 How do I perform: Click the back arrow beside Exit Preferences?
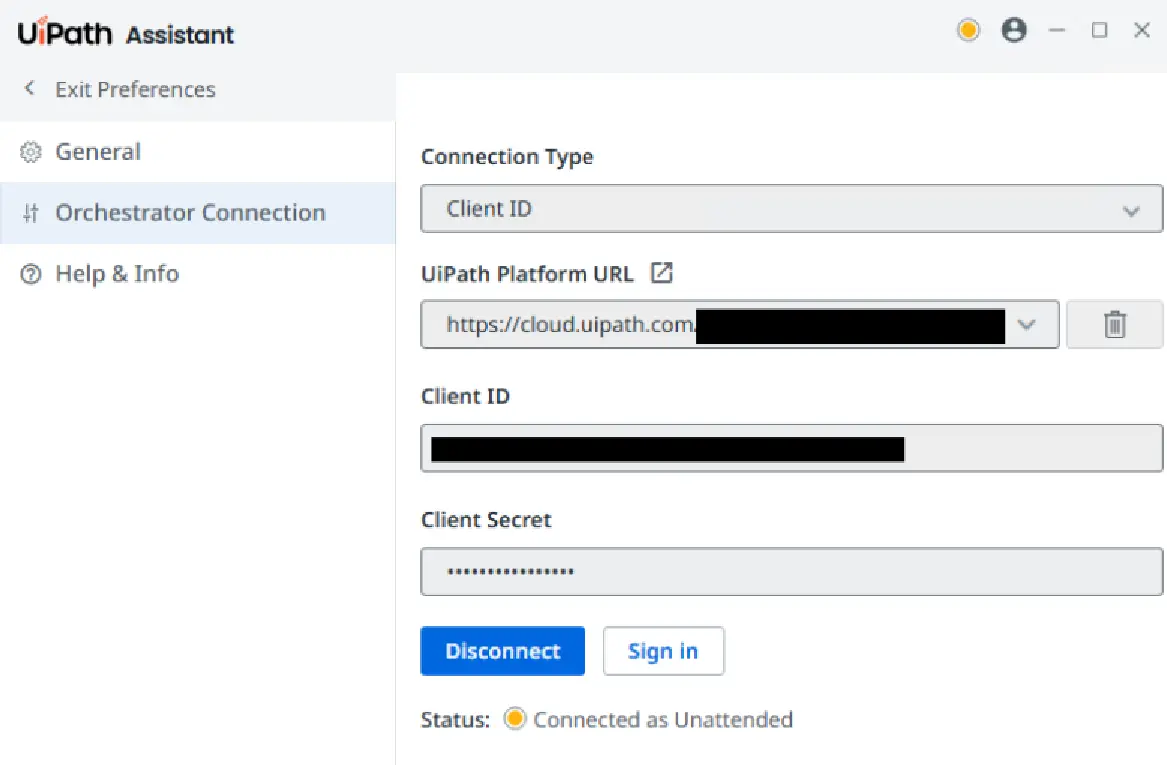tap(29, 89)
